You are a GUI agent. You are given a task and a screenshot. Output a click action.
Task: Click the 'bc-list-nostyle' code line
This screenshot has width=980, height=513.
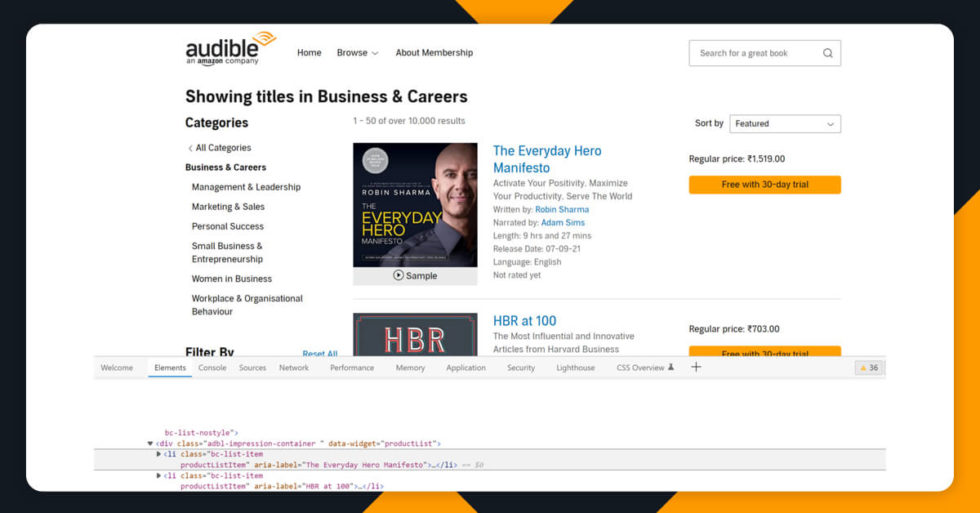click(201, 432)
